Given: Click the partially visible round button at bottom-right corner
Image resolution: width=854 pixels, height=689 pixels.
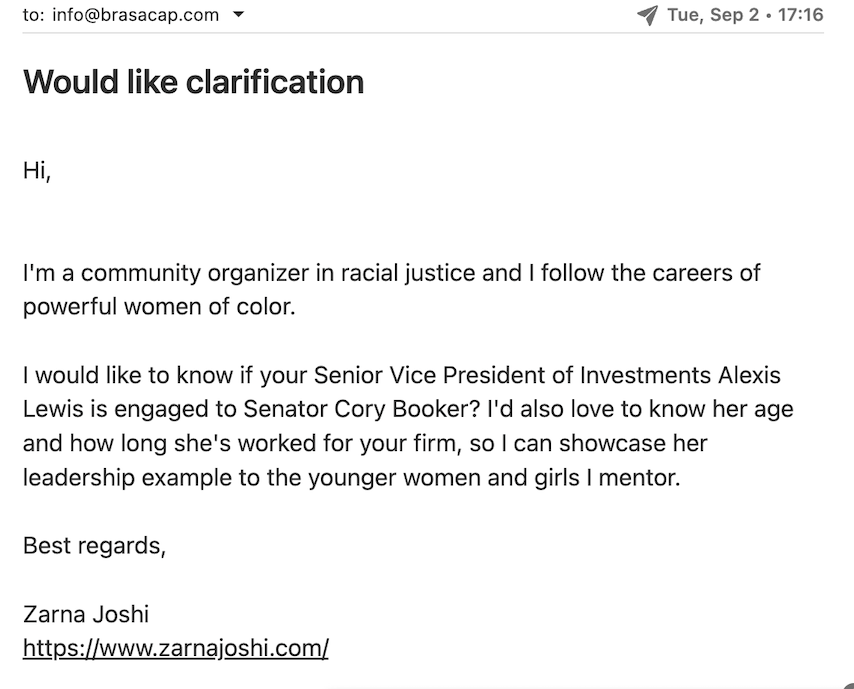Looking at the screenshot, I should [x=849, y=685].
